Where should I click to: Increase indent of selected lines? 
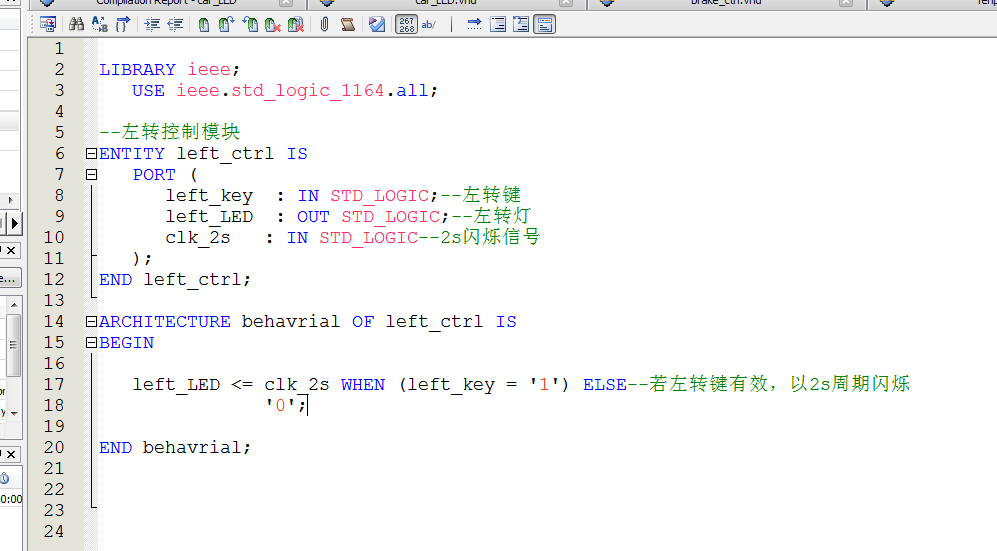[x=152, y=24]
